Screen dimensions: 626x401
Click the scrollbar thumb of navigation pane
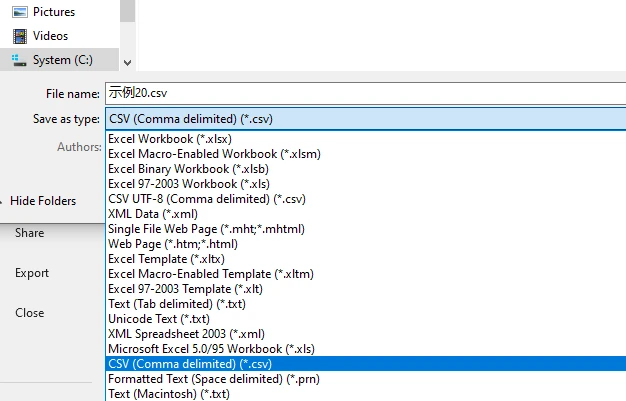pyautogui.click(x=127, y=11)
